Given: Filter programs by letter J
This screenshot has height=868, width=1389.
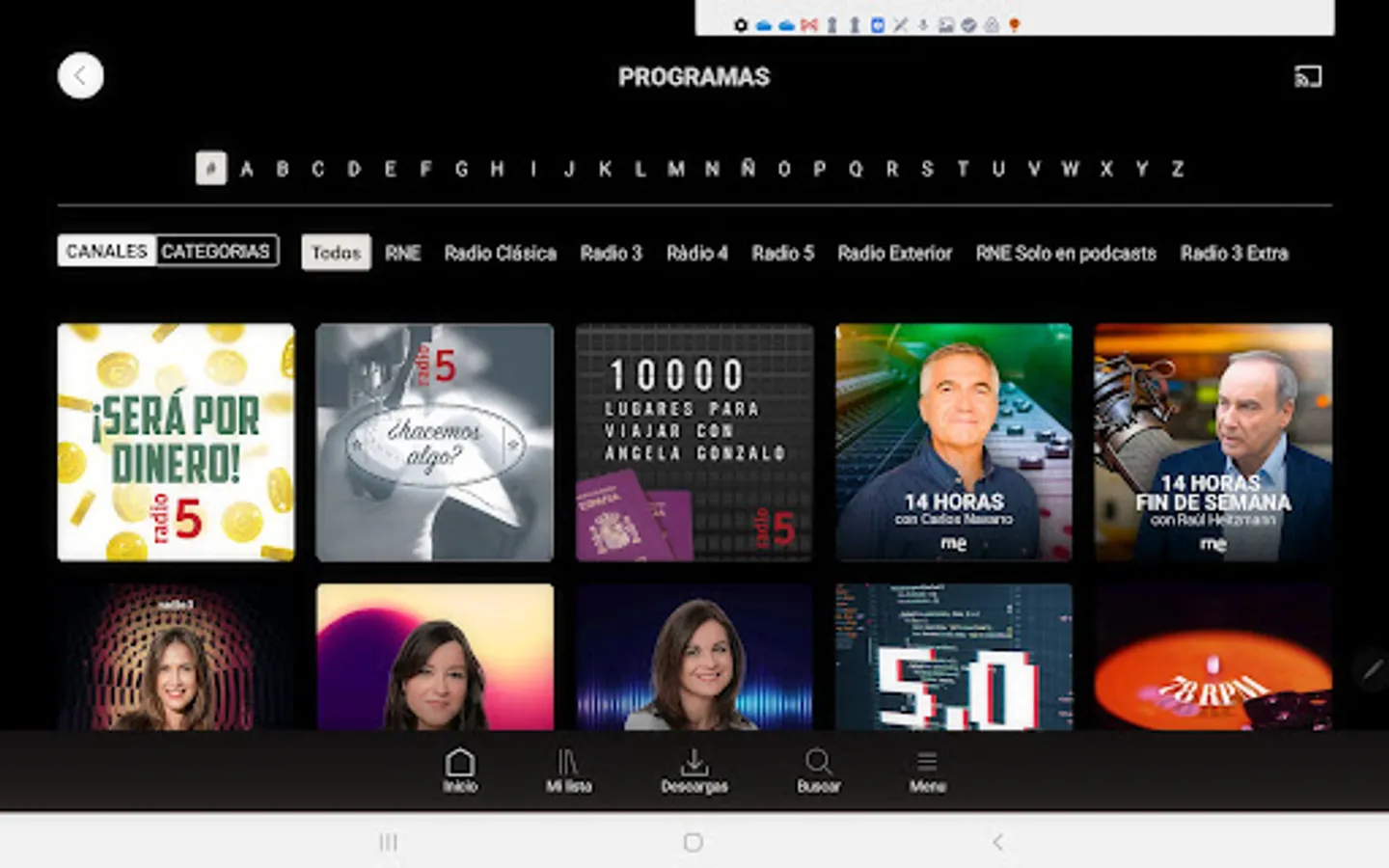Looking at the screenshot, I should 569,169.
